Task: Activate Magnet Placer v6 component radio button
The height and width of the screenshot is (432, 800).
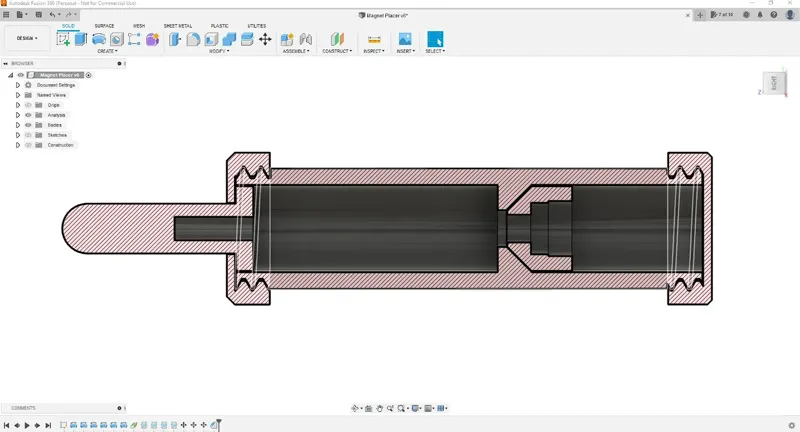Action: click(89, 75)
